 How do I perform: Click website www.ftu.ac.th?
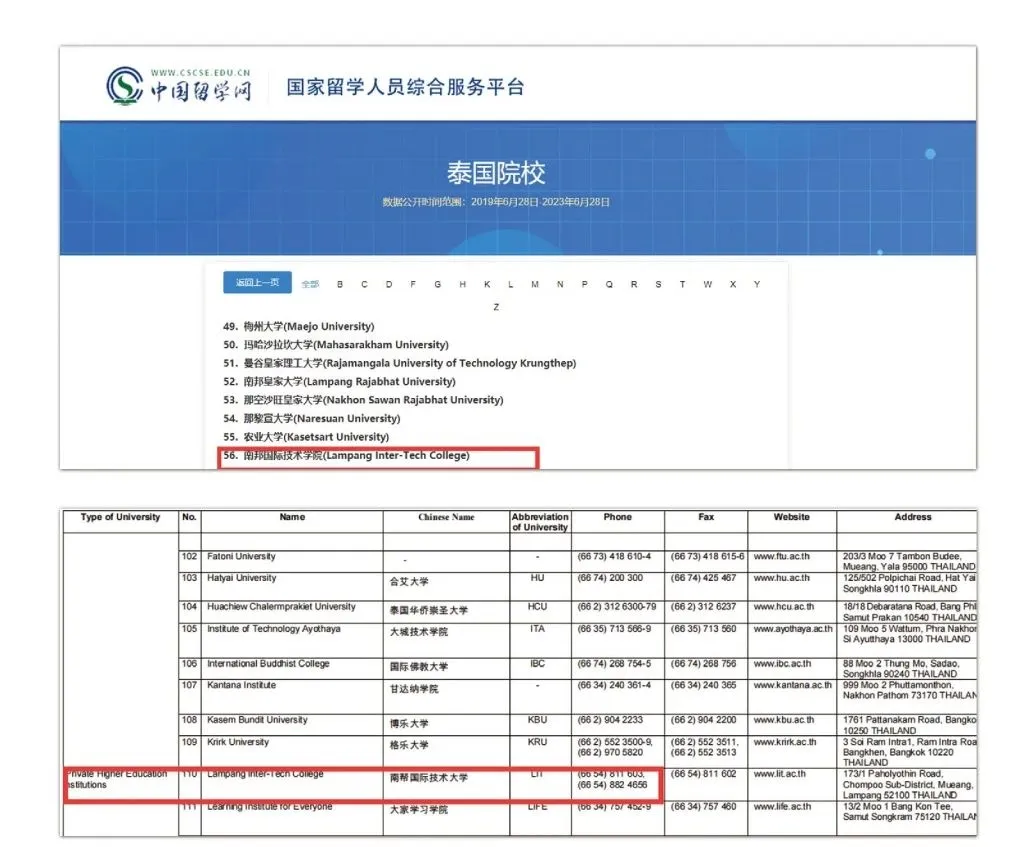[781, 556]
